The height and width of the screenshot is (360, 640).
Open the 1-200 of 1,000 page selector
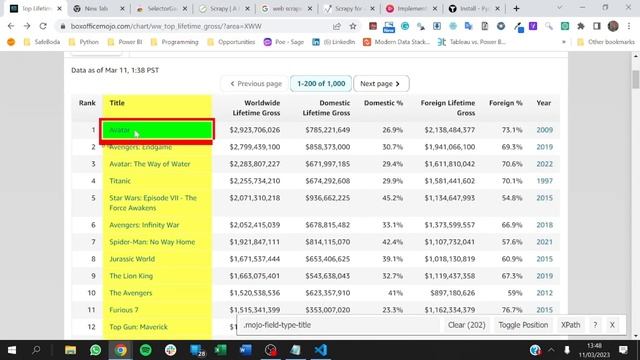321,84
